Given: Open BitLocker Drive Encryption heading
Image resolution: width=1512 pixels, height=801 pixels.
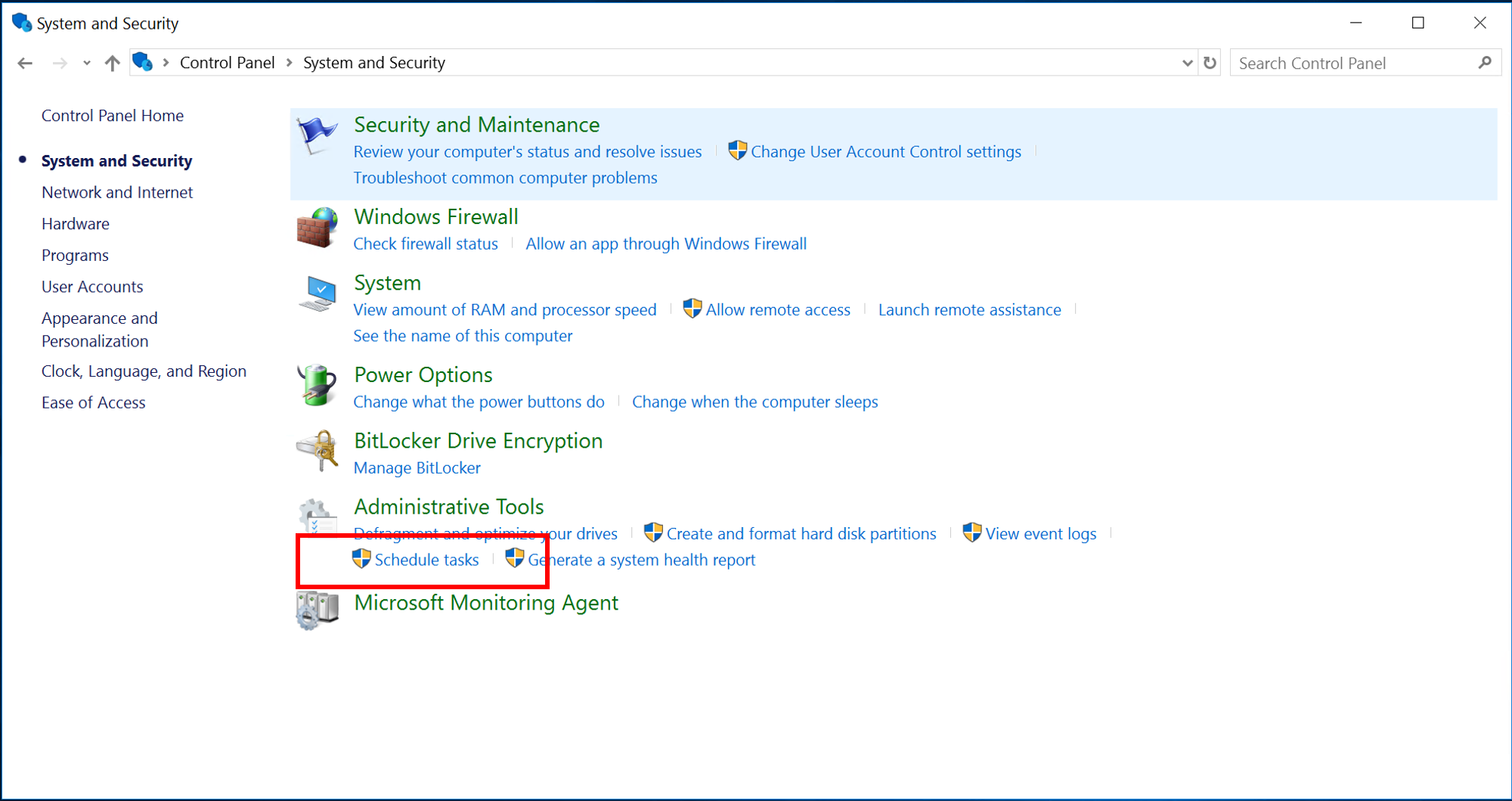Looking at the screenshot, I should pyautogui.click(x=479, y=441).
